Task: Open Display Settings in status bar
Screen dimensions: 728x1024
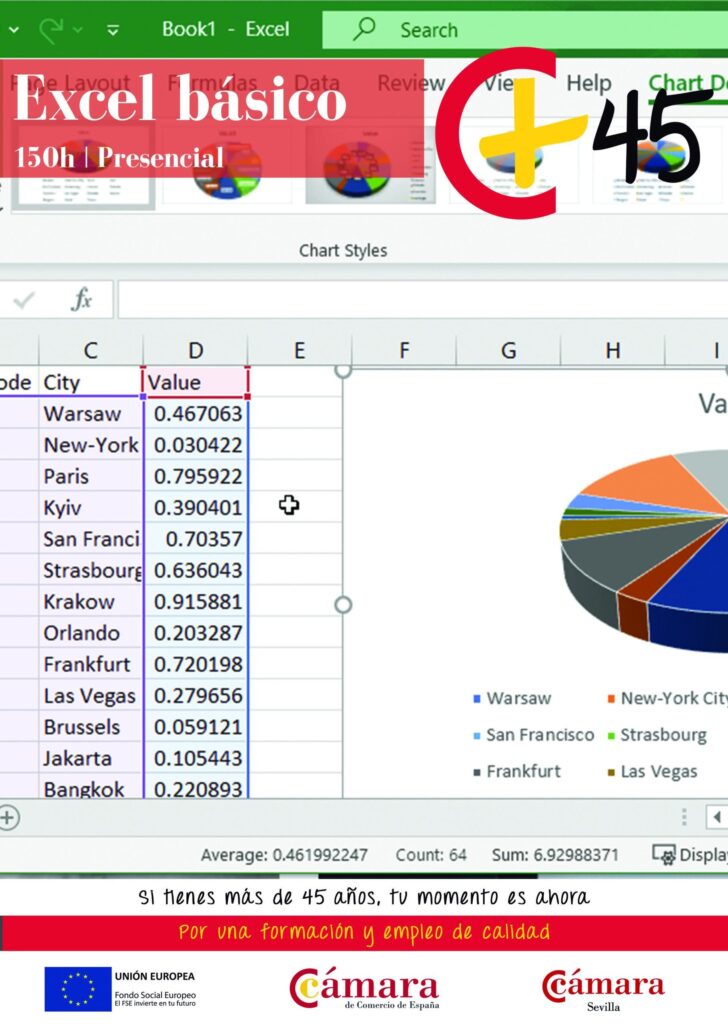Action: click(x=688, y=855)
